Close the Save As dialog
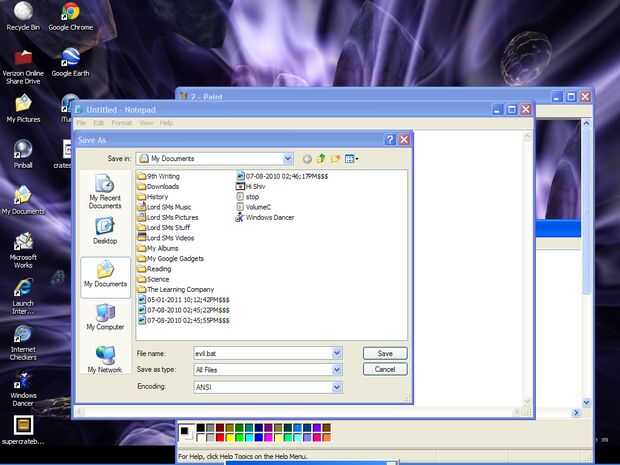 pyautogui.click(x=404, y=140)
